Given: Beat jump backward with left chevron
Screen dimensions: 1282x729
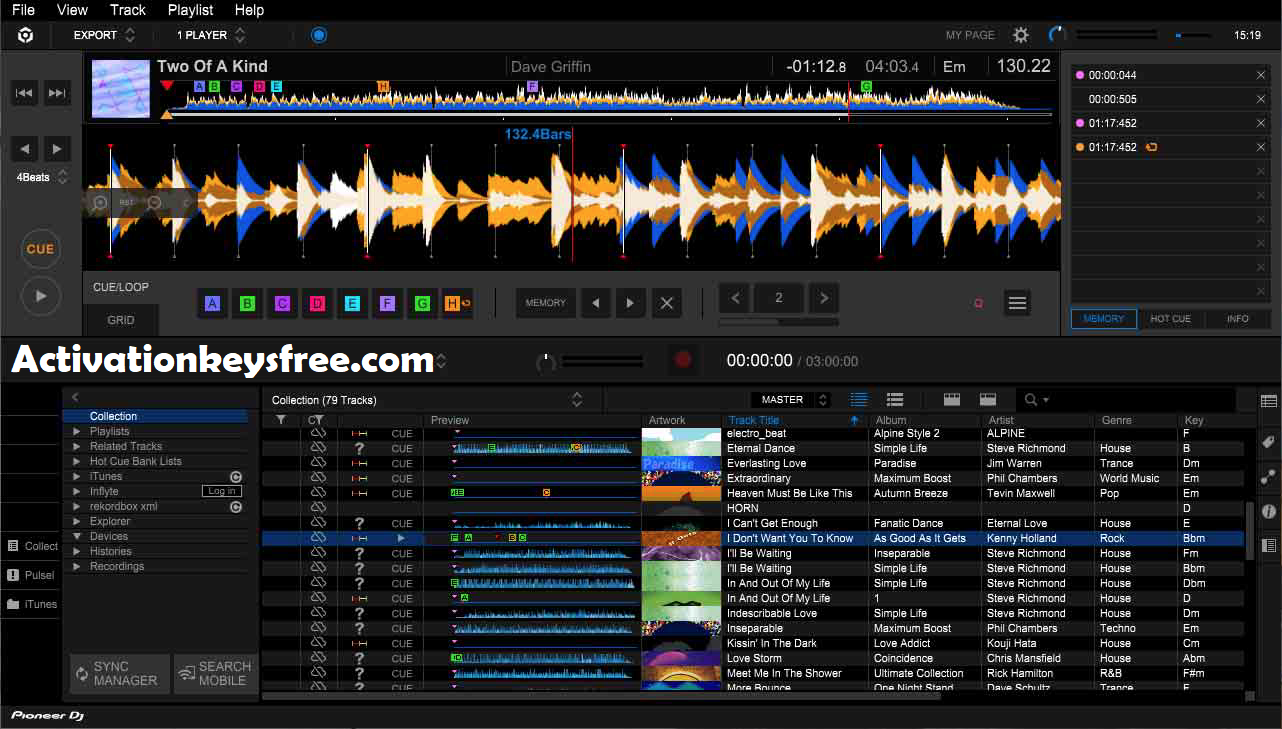Looking at the screenshot, I should pos(735,298).
